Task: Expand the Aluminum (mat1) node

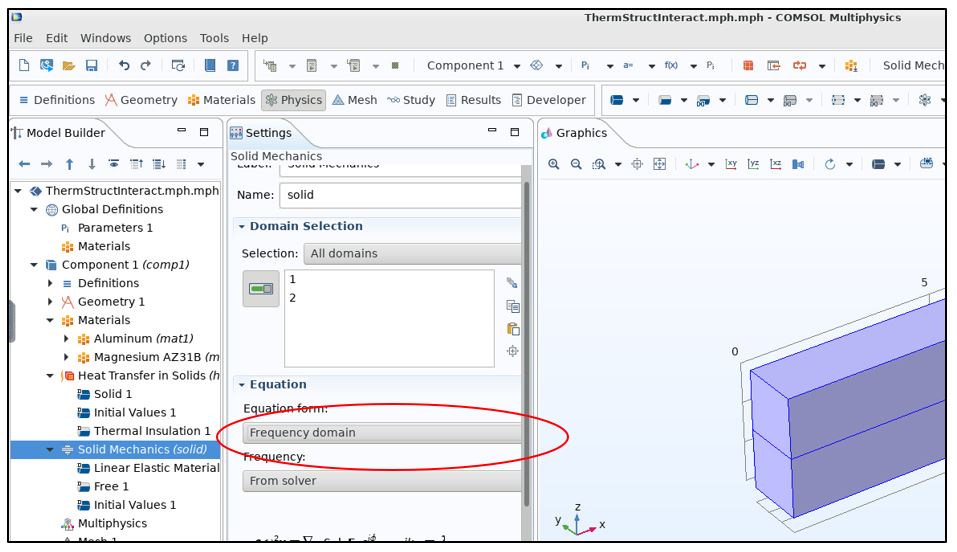Action: [x=67, y=339]
